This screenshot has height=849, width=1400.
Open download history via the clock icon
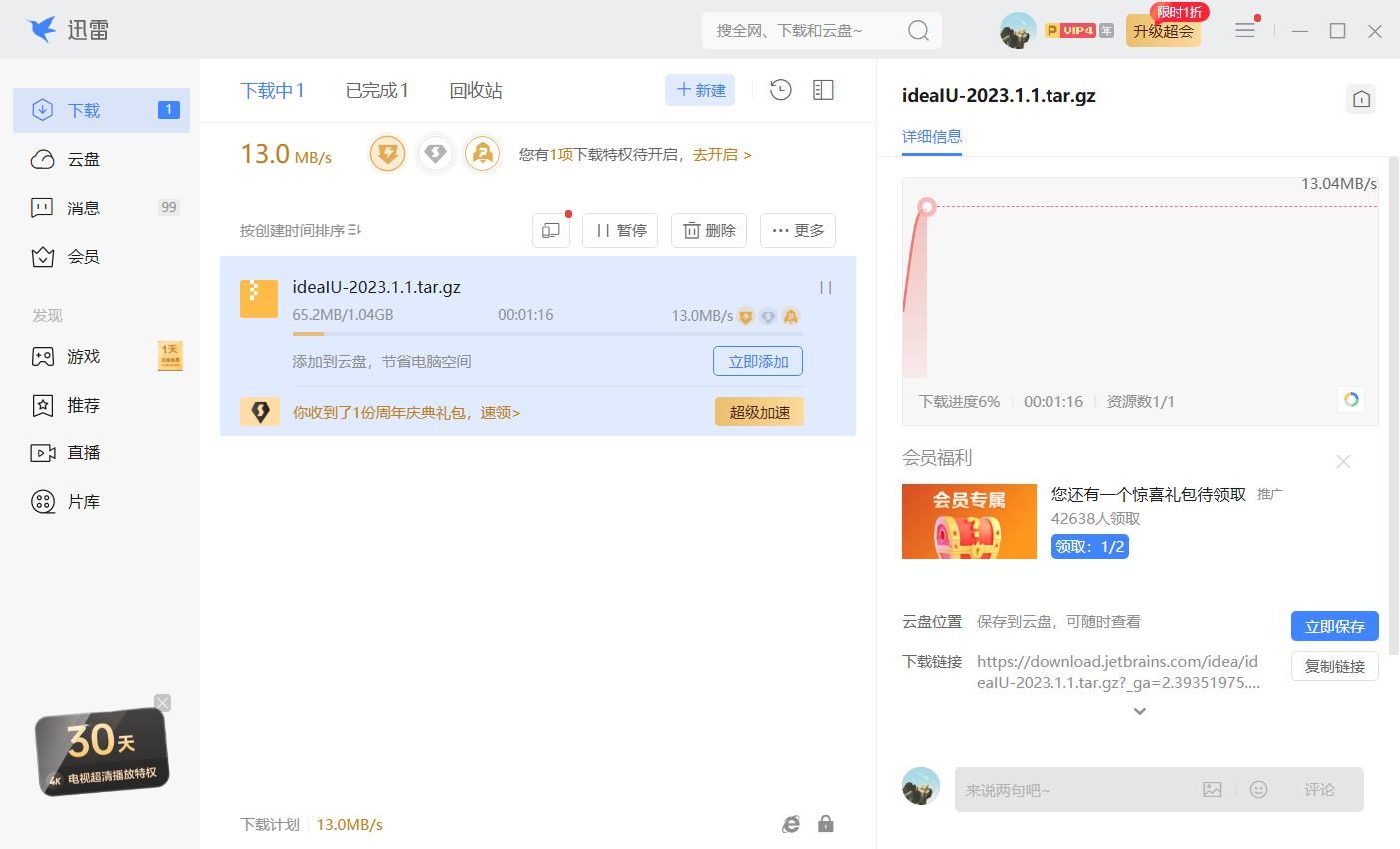[x=780, y=90]
